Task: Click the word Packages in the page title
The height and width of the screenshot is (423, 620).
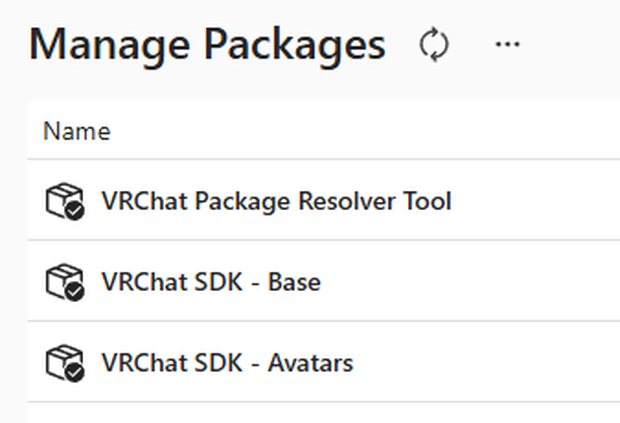Action: [295, 44]
